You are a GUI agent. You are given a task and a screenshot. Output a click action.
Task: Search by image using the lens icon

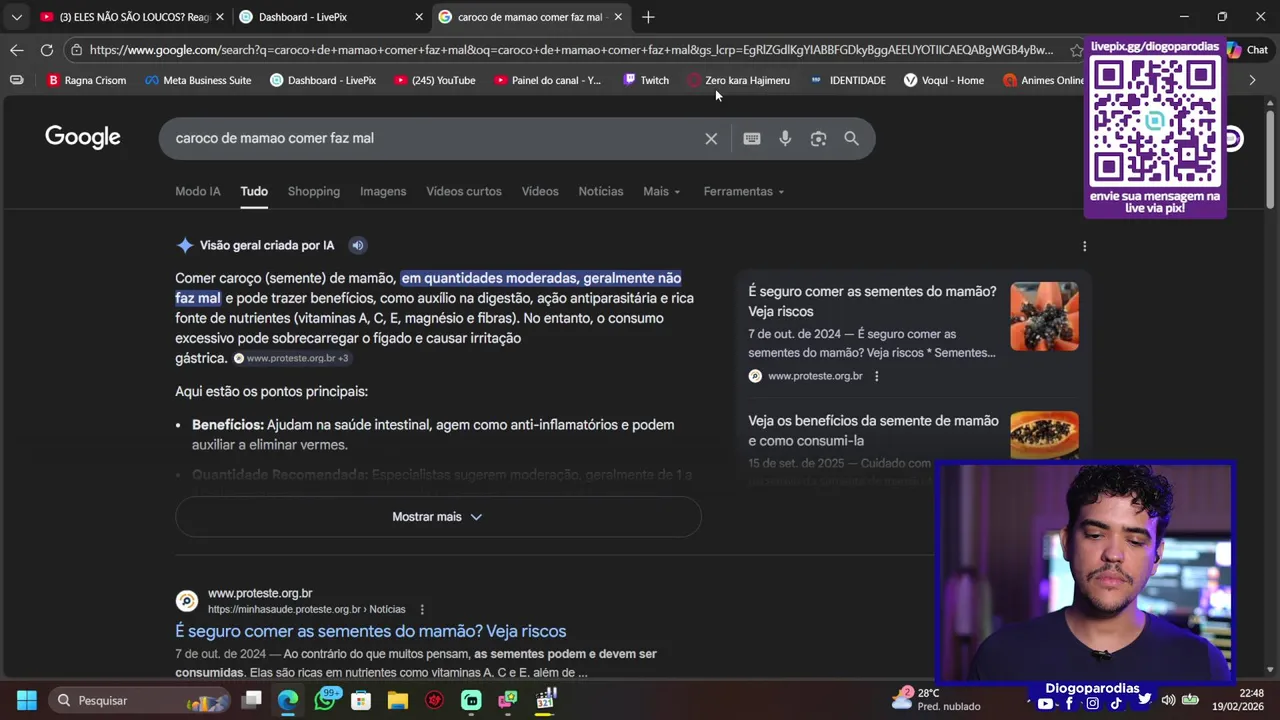pos(818,139)
